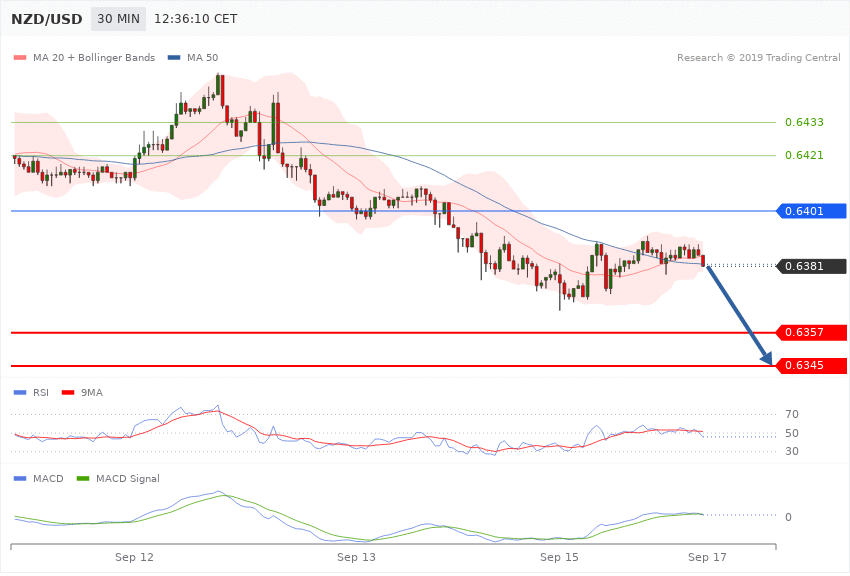Click the red 0.6357 support price tag
The image size is (850, 576).
pos(812,332)
